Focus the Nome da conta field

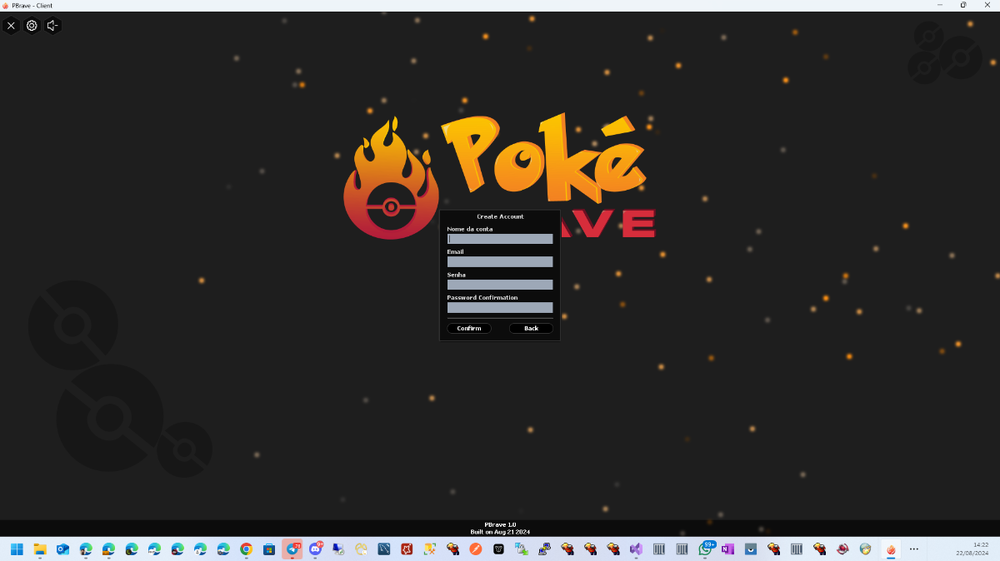coord(500,239)
